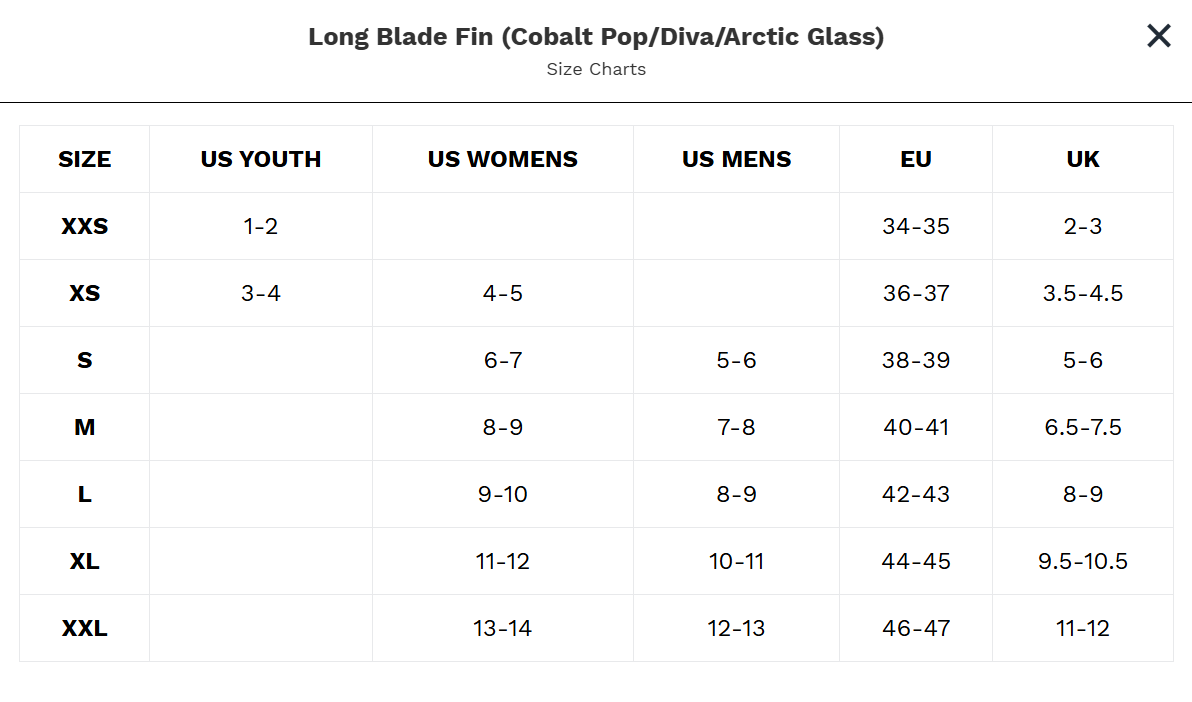Image resolution: width=1192 pixels, height=702 pixels.
Task: Select the US Womens 13-14 cell
Action: pyautogui.click(x=503, y=628)
